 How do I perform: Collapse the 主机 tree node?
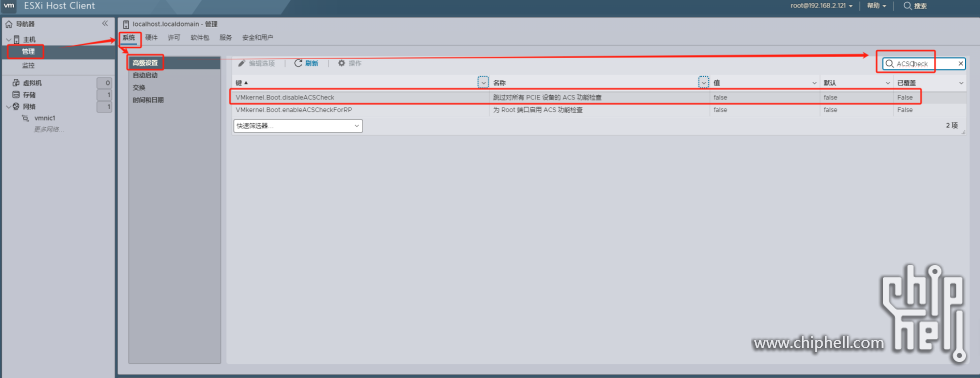[x=8, y=39]
